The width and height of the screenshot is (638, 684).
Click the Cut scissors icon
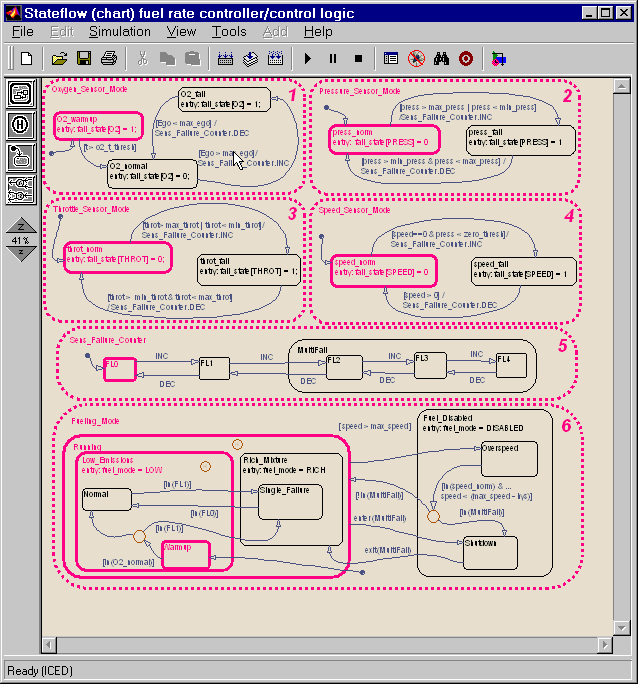click(x=142, y=58)
